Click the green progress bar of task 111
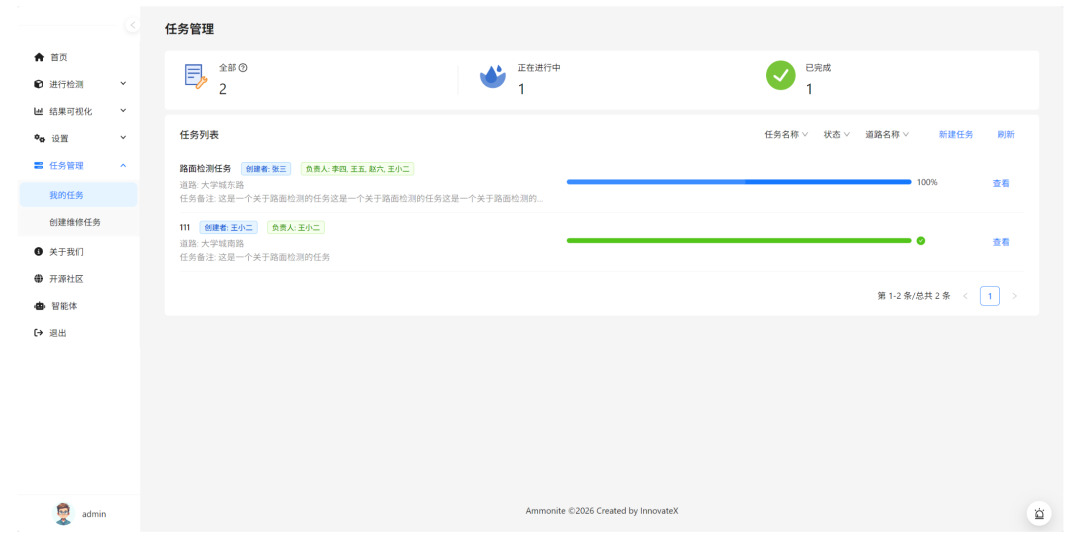1080x545 pixels. tap(738, 240)
